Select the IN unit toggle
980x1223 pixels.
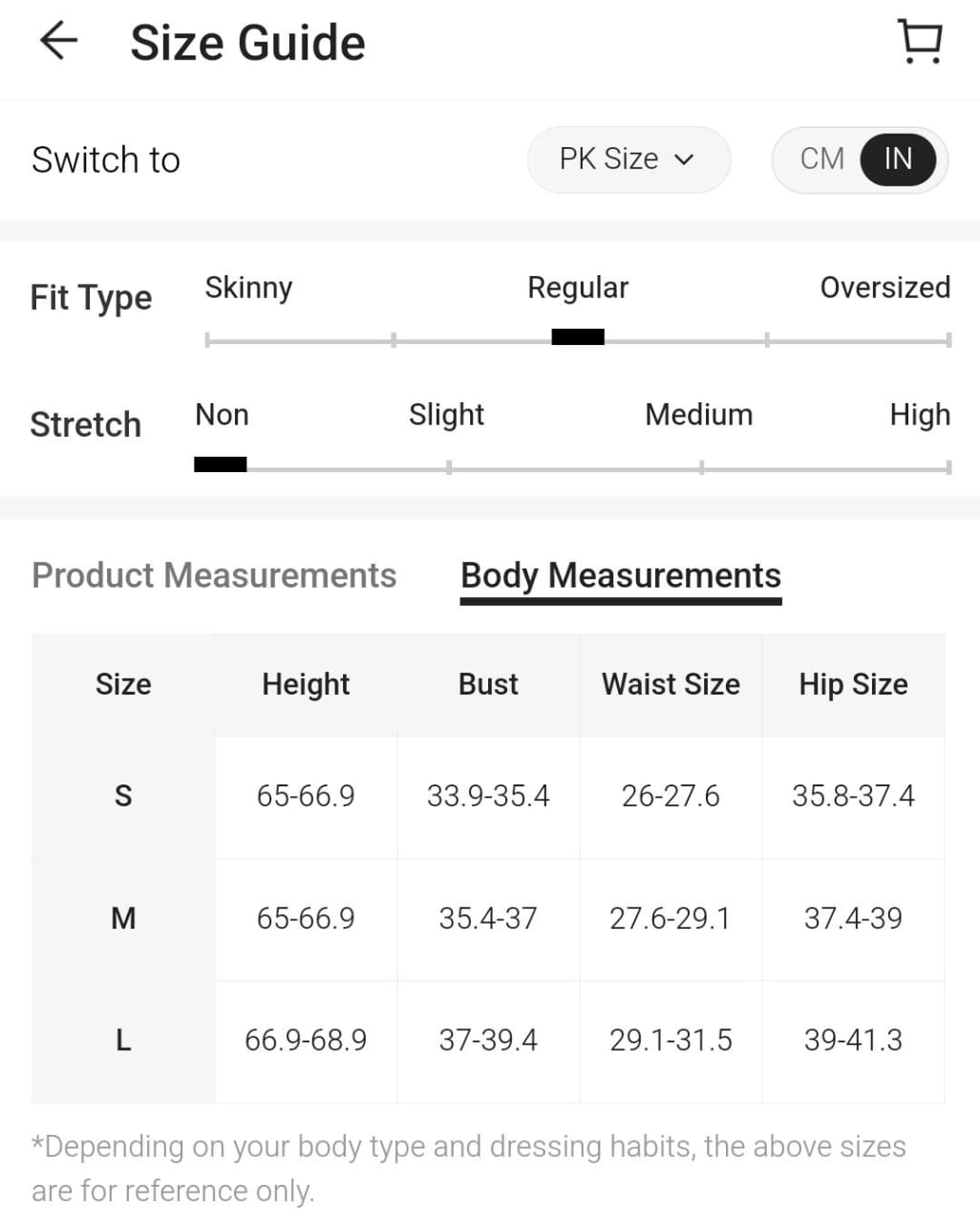[897, 159]
